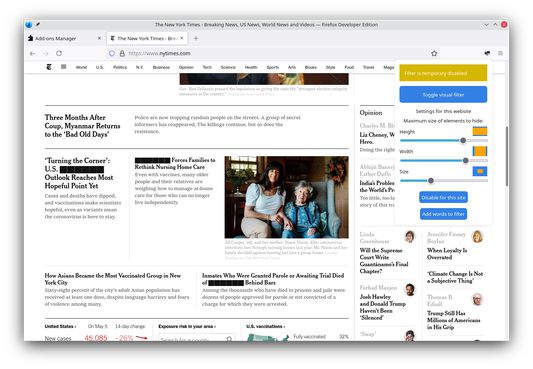This screenshot has height=369, width=533.
Task: Open 'Rethink Nursing Home Care' article
Action: (x=175, y=163)
